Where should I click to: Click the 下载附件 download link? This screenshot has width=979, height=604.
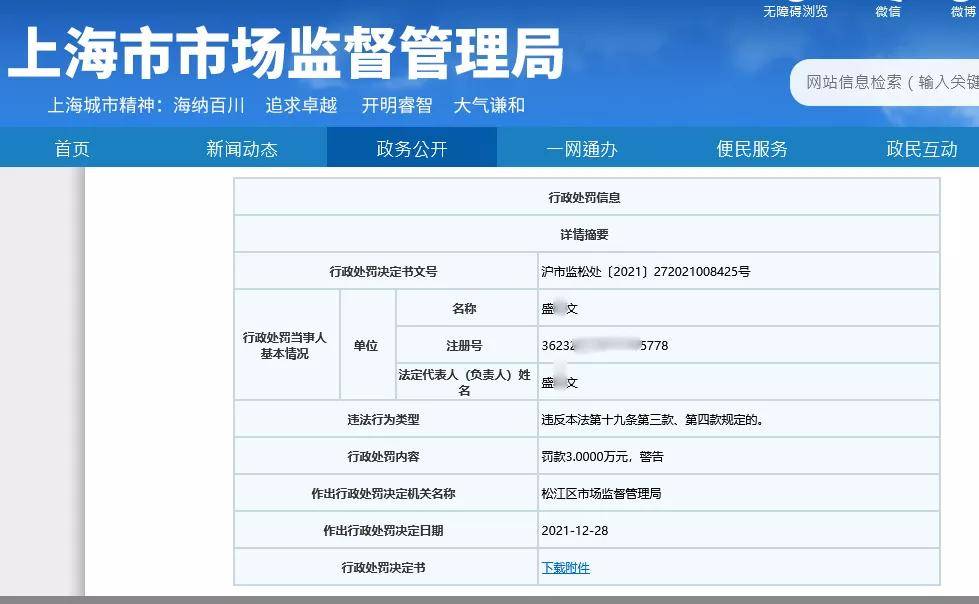coord(566,567)
